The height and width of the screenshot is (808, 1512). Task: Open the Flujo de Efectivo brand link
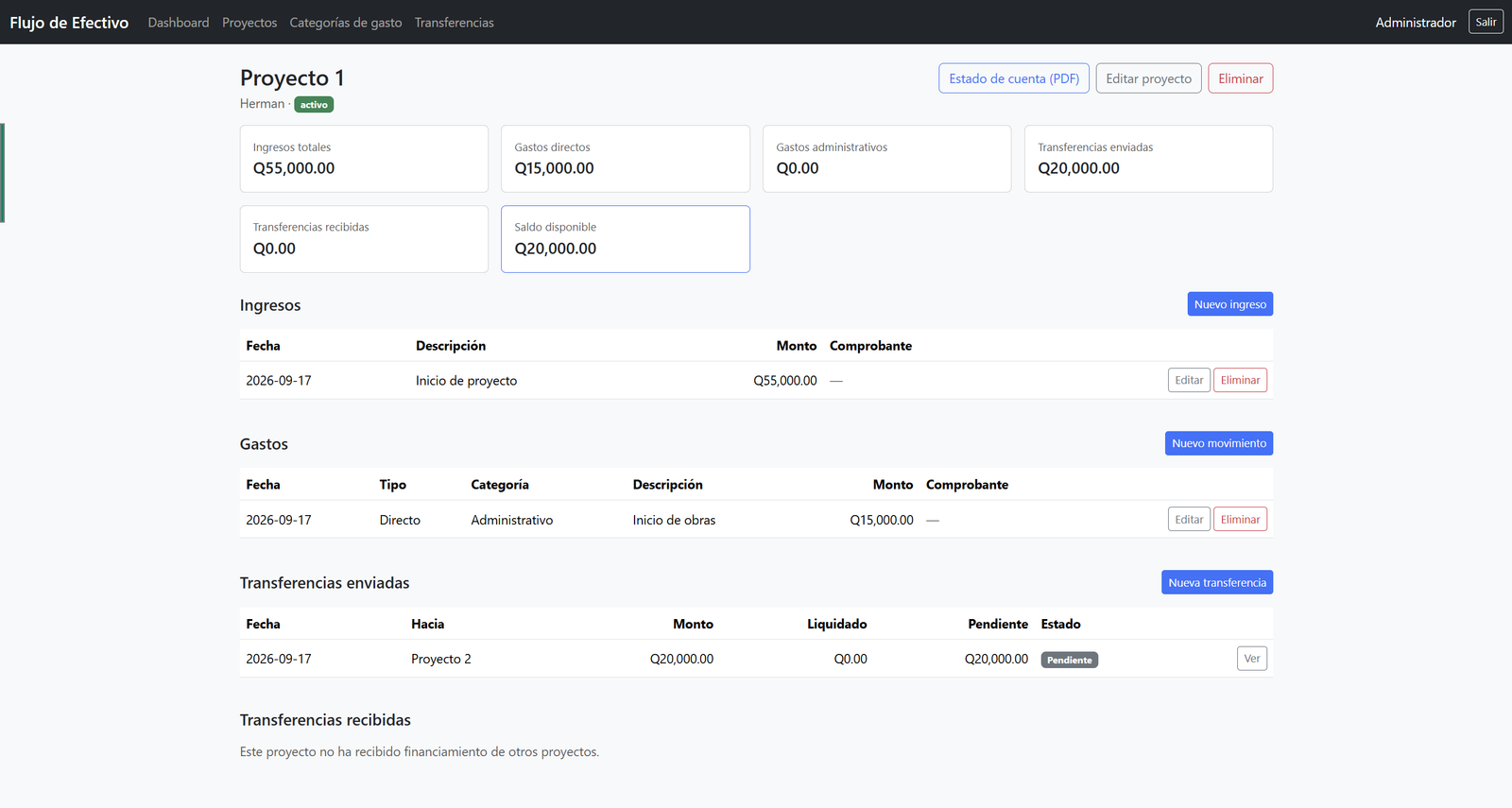[x=69, y=23]
